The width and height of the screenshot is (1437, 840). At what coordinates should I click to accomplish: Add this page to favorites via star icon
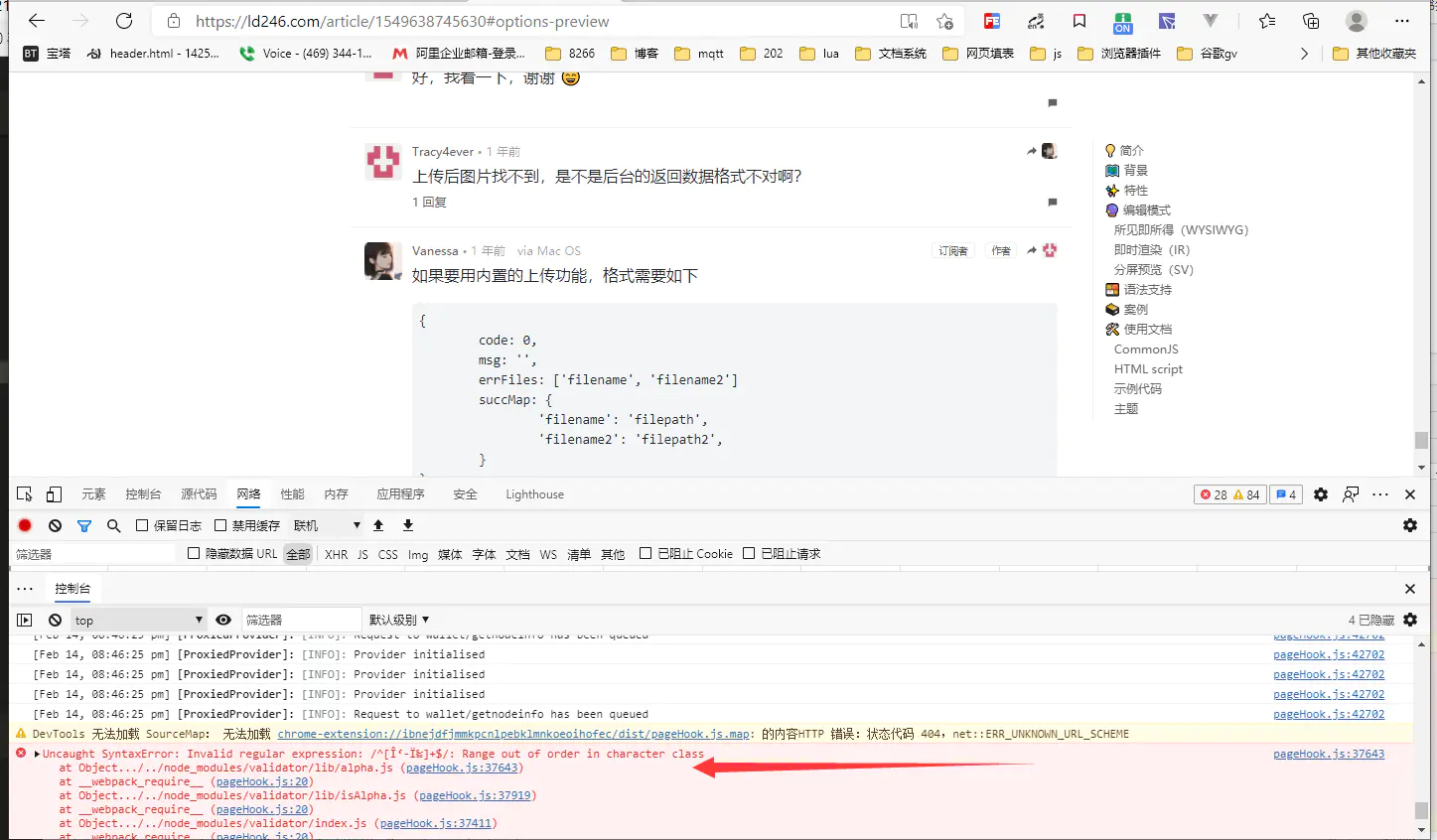tap(944, 21)
